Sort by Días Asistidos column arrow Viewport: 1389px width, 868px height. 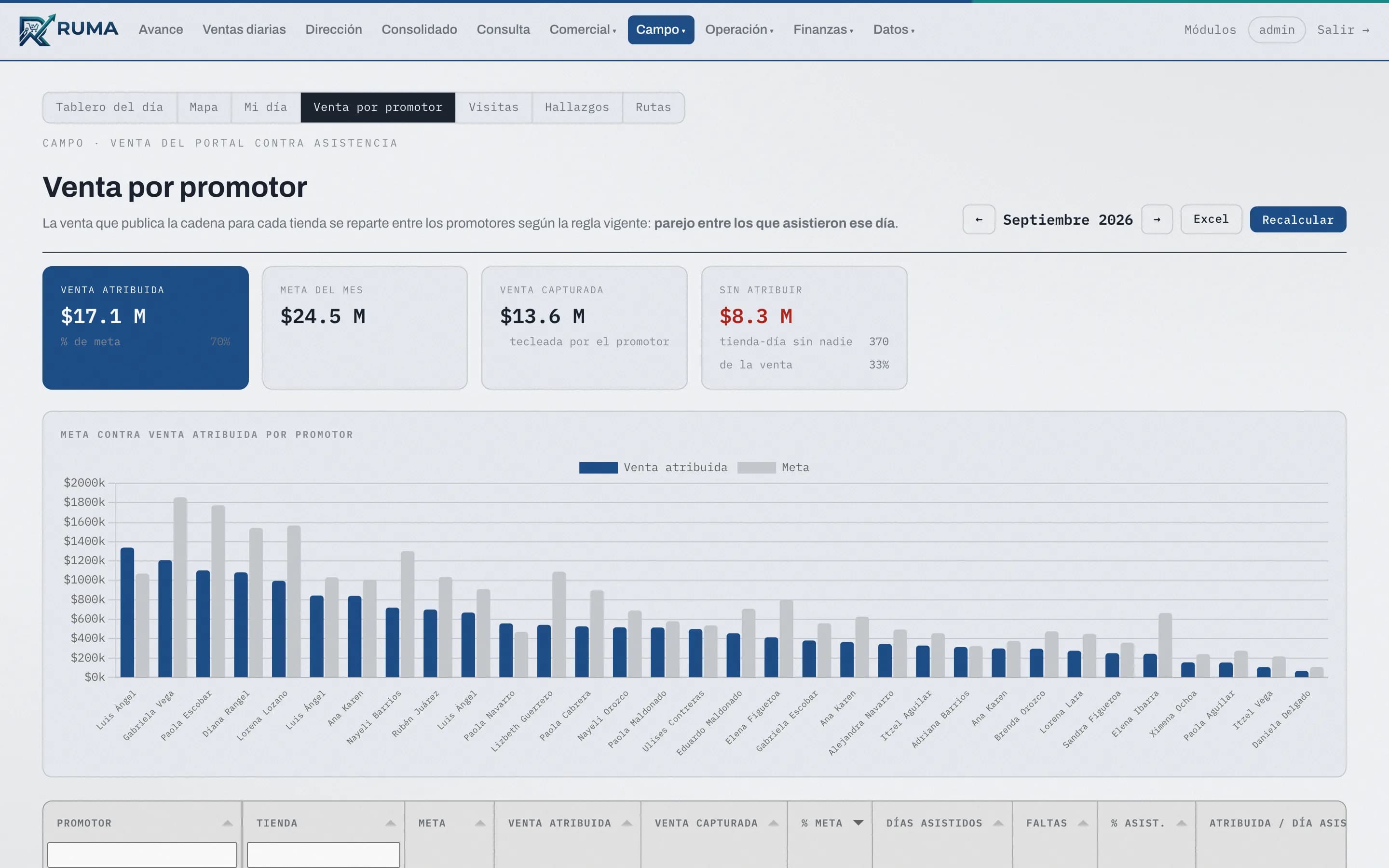(x=998, y=823)
